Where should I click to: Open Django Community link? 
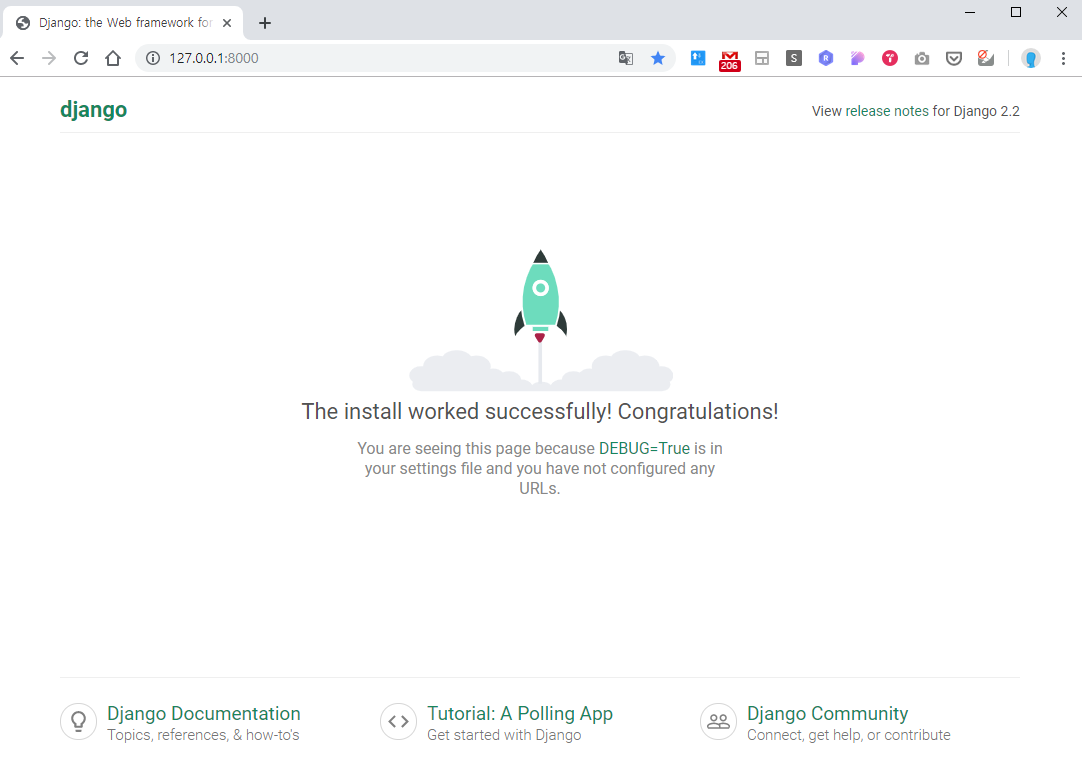[x=827, y=713]
